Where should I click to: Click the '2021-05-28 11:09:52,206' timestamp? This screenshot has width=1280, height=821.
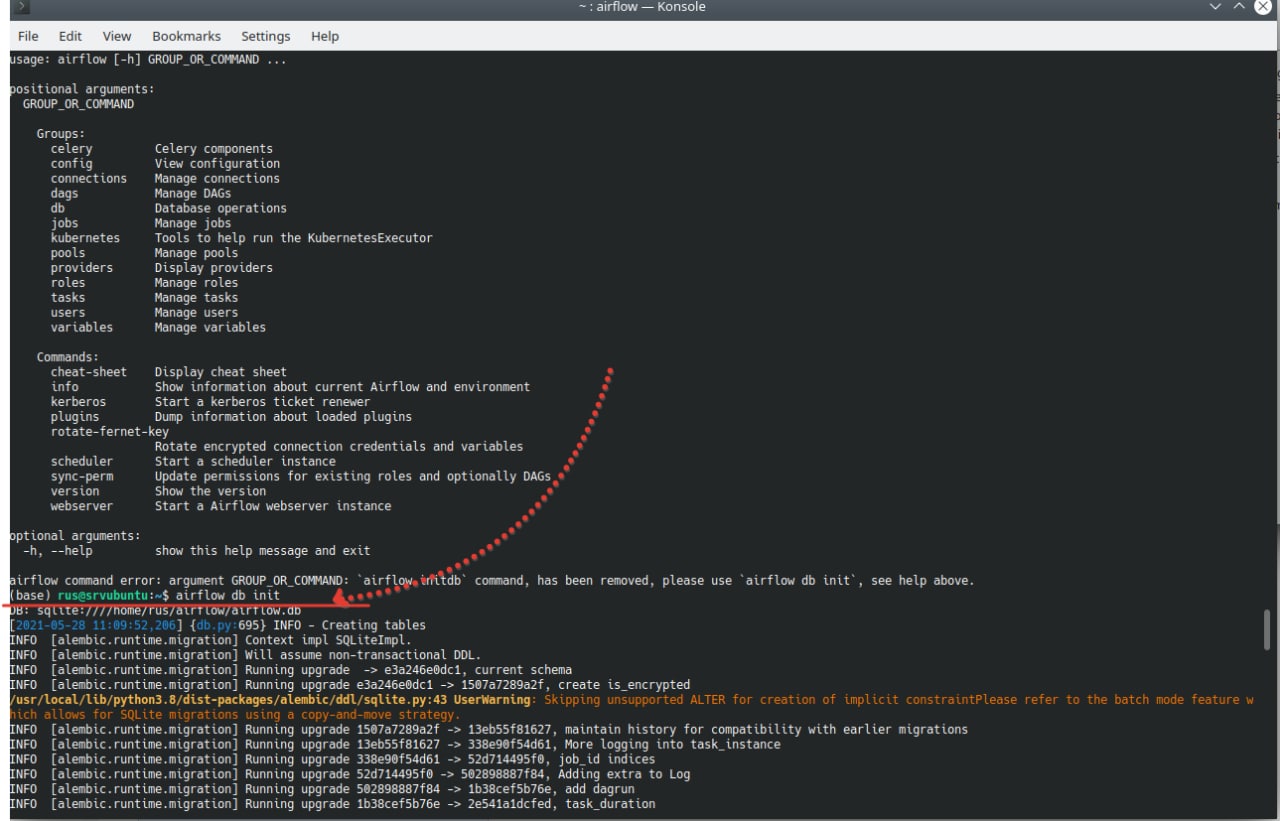pyautogui.click(x=95, y=625)
